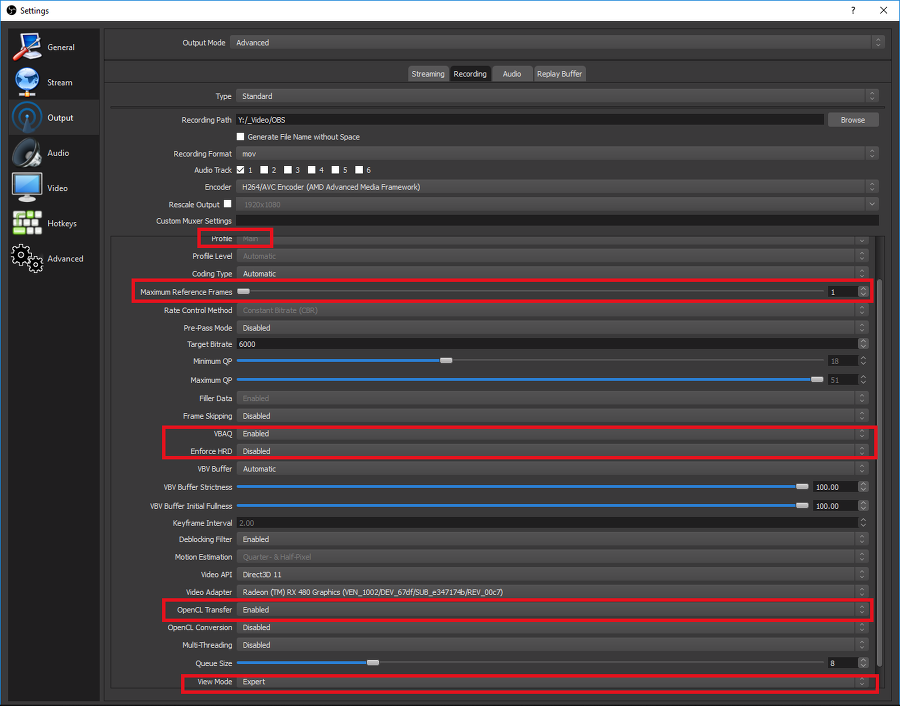Switch to the Audio output tab

click(x=511, y=74)
